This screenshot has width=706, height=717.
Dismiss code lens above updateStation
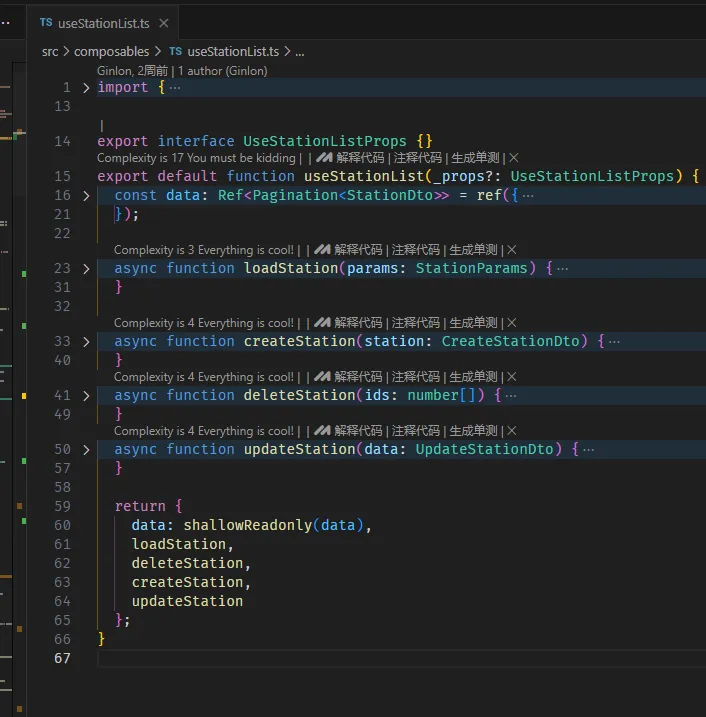(512, 431)
